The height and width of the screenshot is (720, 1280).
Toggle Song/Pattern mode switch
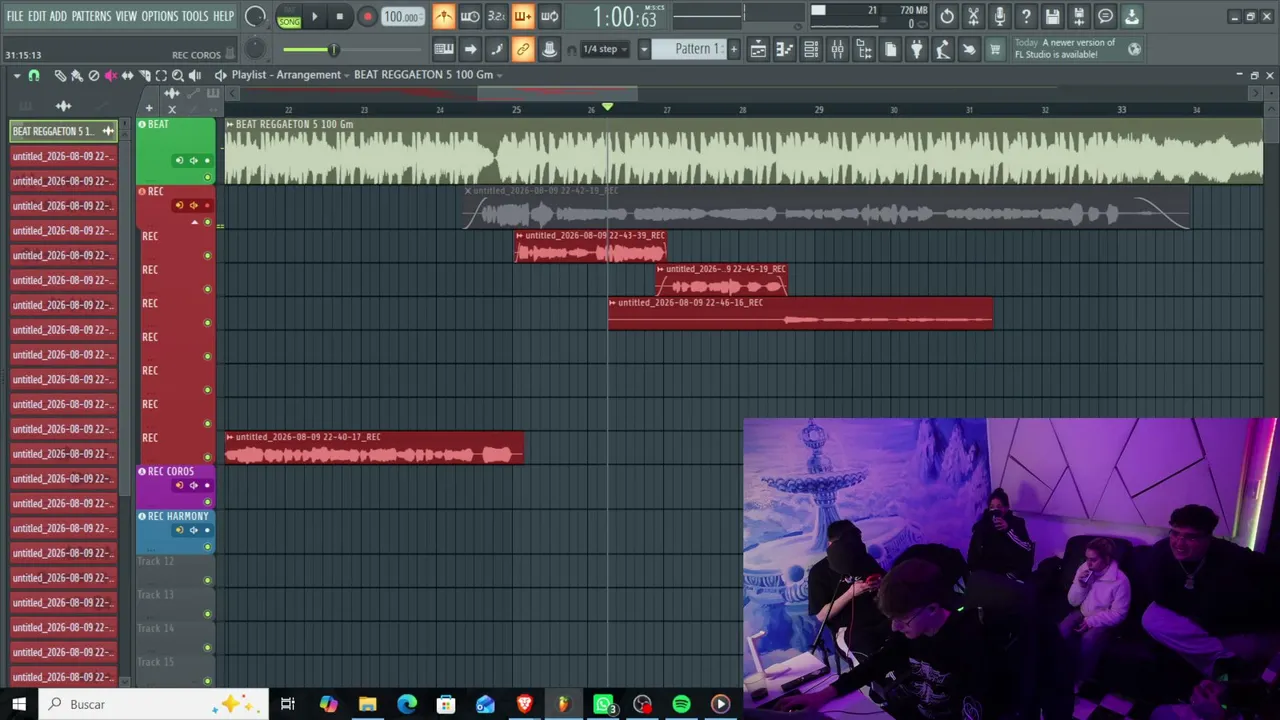pos(289,17)
